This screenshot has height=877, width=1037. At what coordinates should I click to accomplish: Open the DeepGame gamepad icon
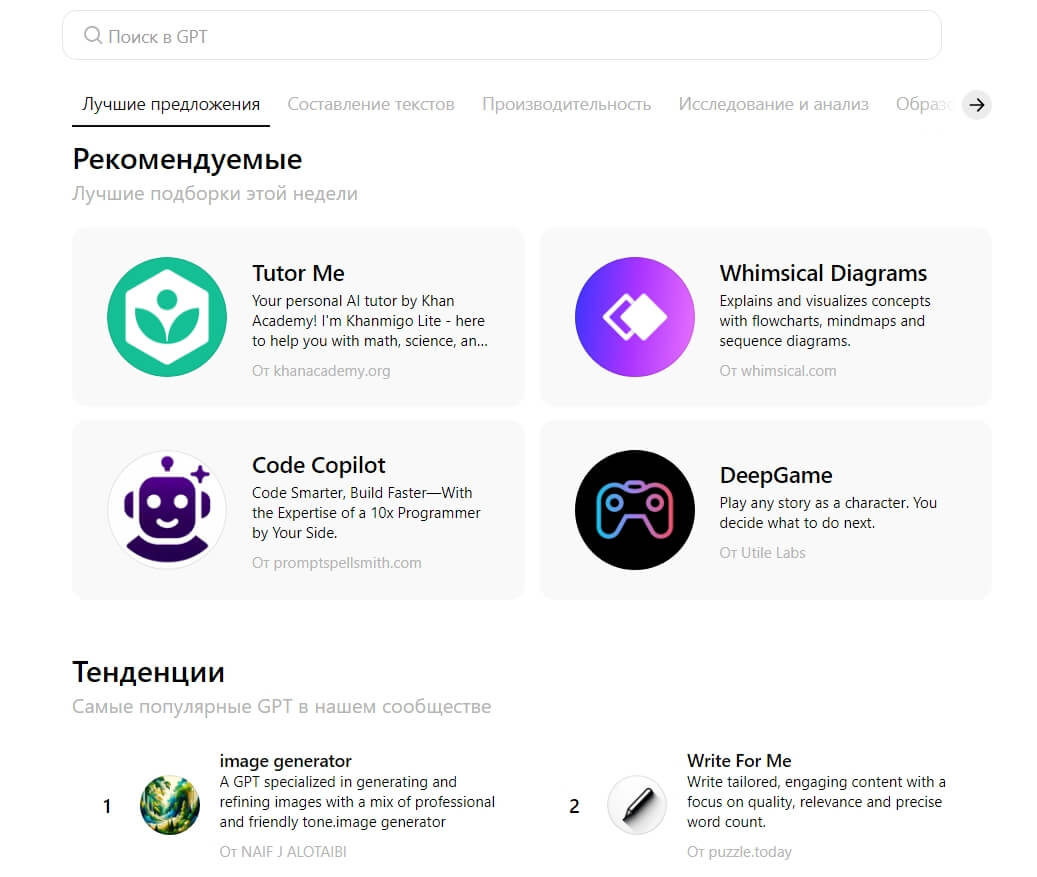pyautogui.click(x=634, y=510)
